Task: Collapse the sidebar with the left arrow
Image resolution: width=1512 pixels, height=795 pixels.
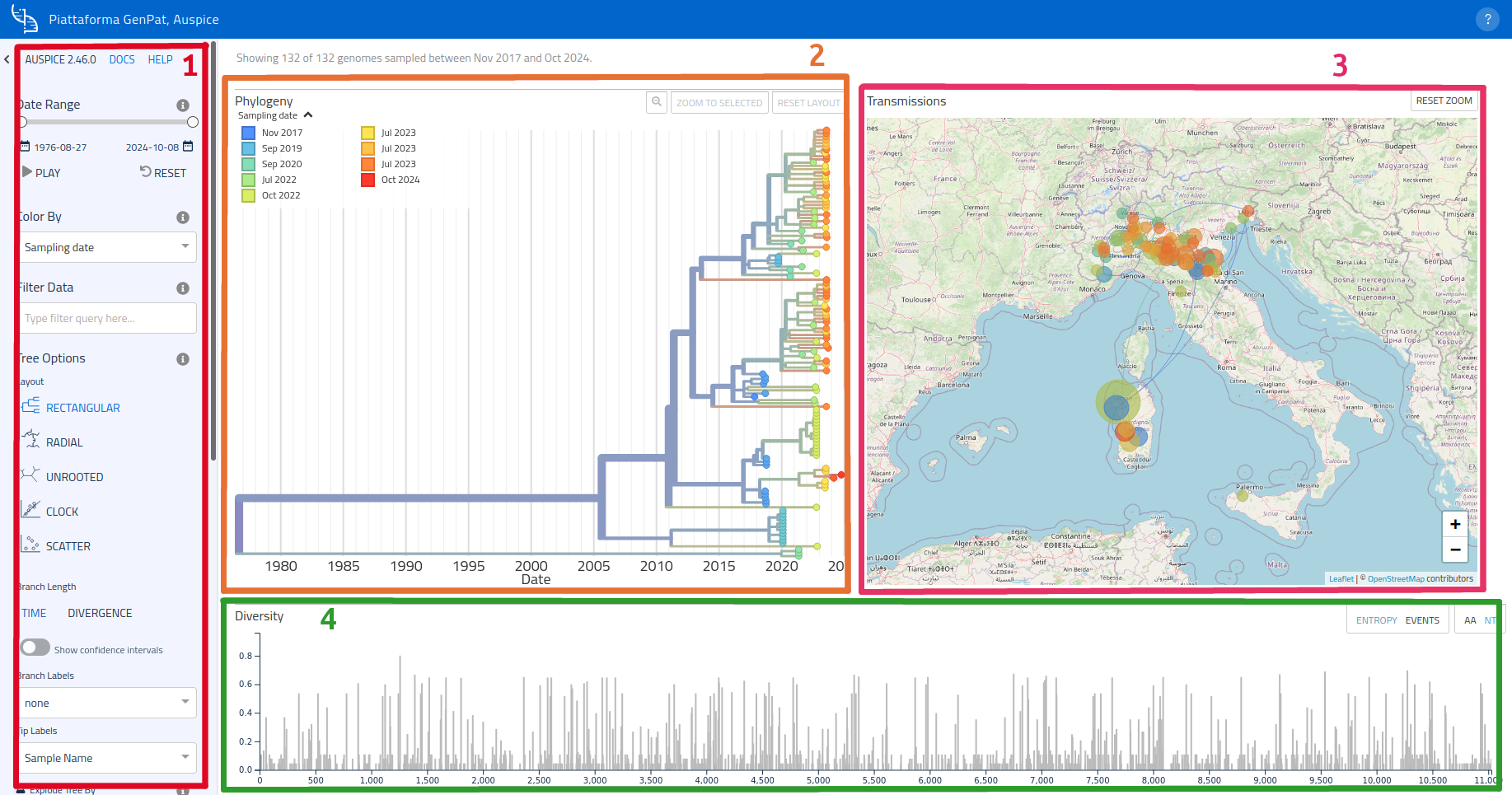Action: coord(7,59)
